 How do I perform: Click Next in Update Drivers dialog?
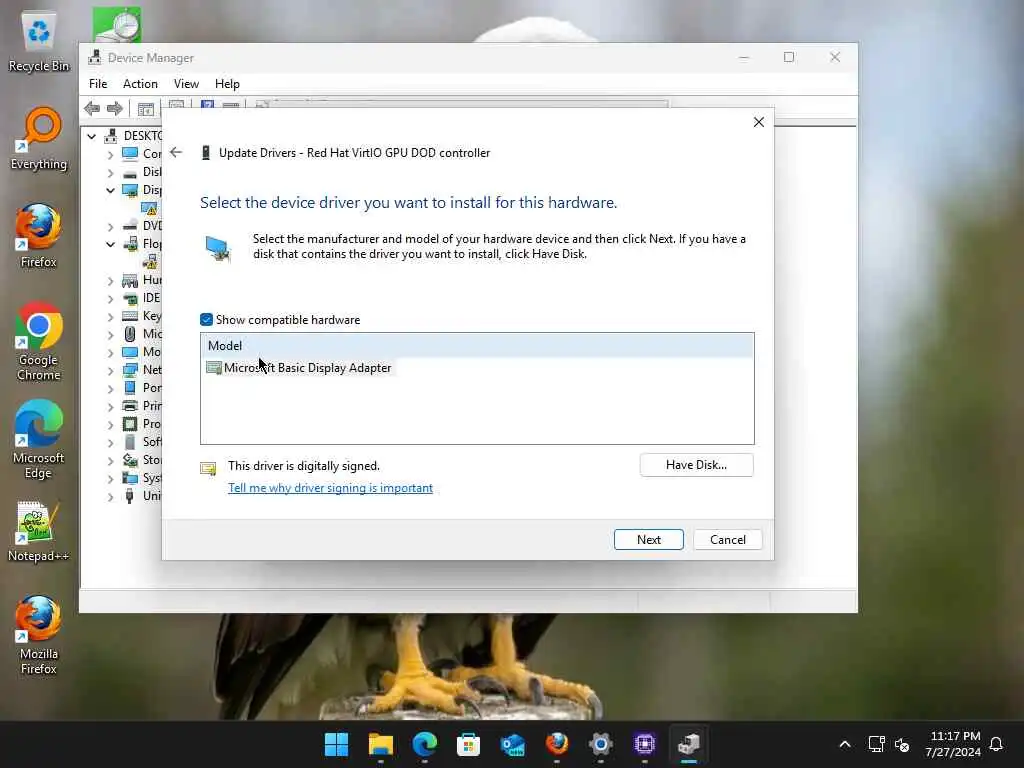coord(648,539)
